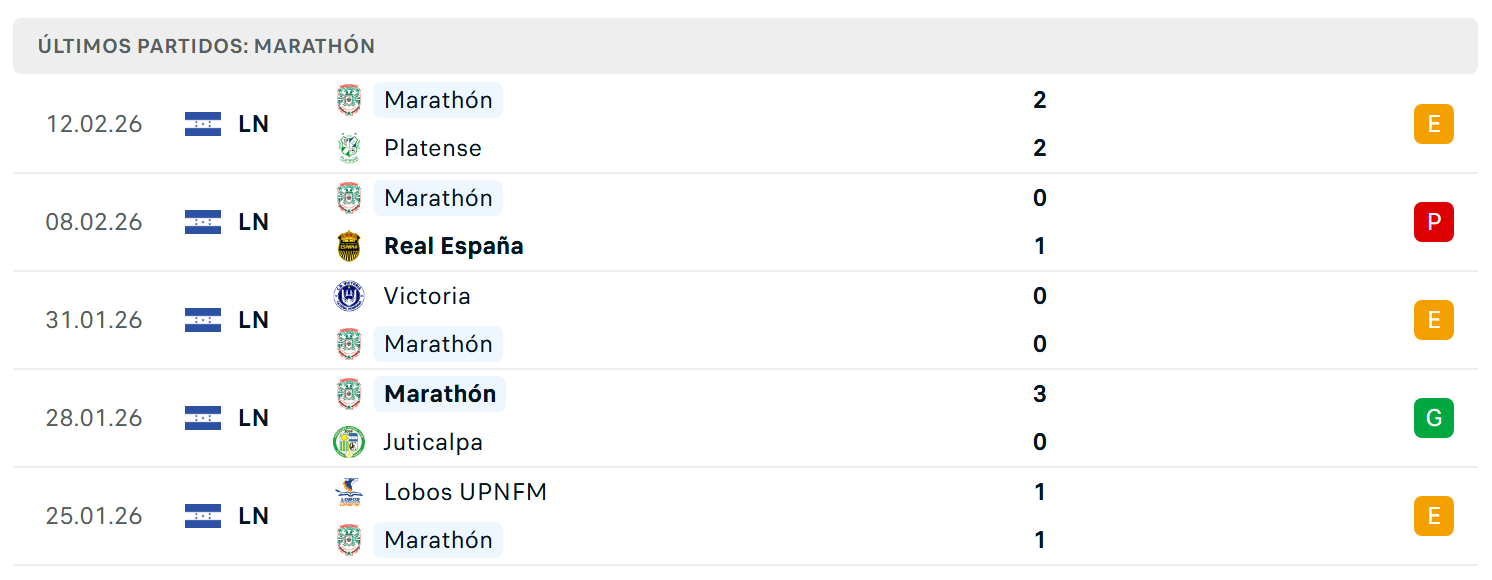This screenshot has height=580, width=1492.
Task: Click the Últimos Partidos: Marathón header
Action: pos(206,46)
